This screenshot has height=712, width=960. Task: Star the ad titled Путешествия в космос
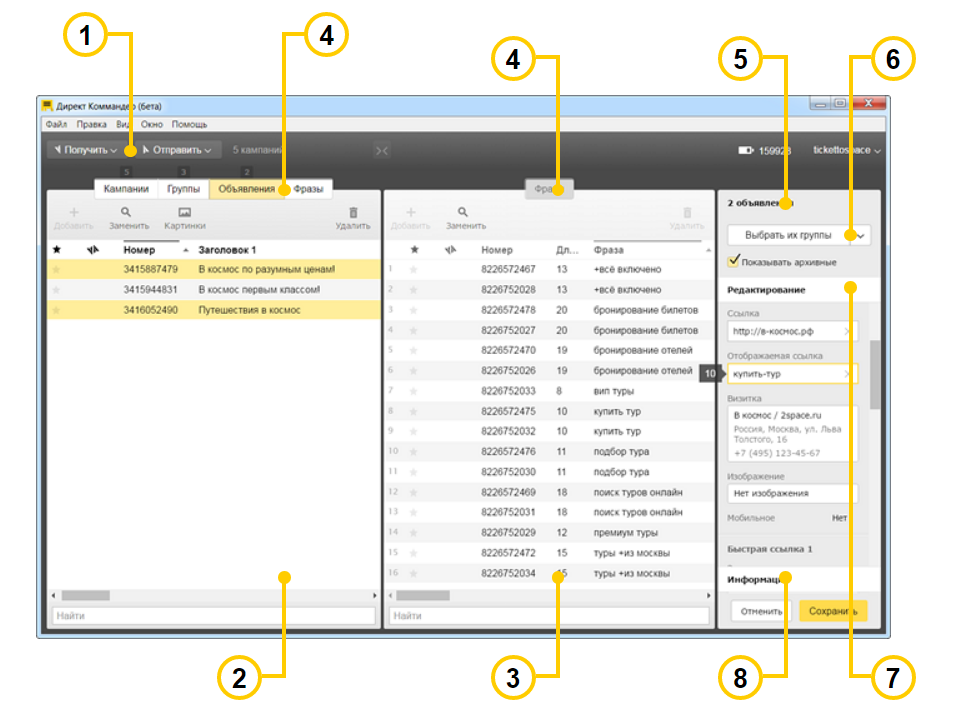click(x=57, y=310)
